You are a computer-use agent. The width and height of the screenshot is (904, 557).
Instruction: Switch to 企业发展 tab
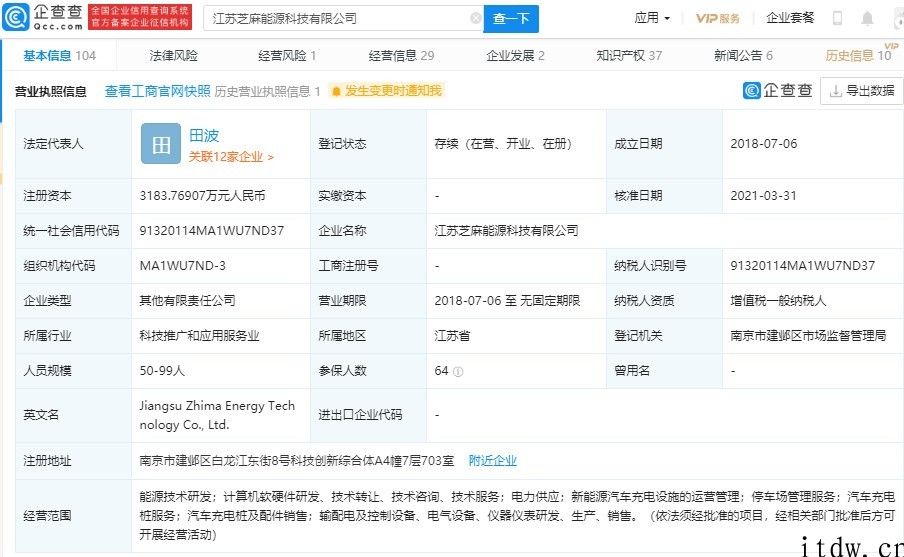(515, 55)
